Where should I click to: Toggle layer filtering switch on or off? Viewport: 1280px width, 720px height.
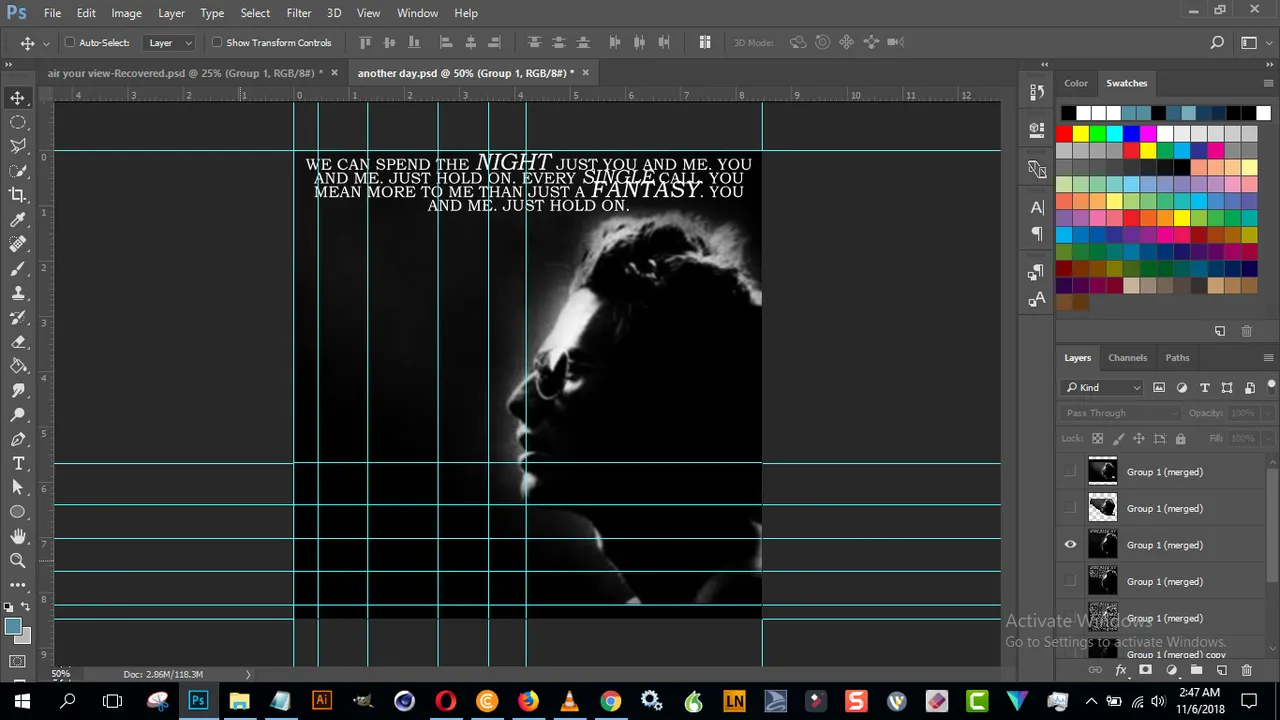click(1272, 387)
